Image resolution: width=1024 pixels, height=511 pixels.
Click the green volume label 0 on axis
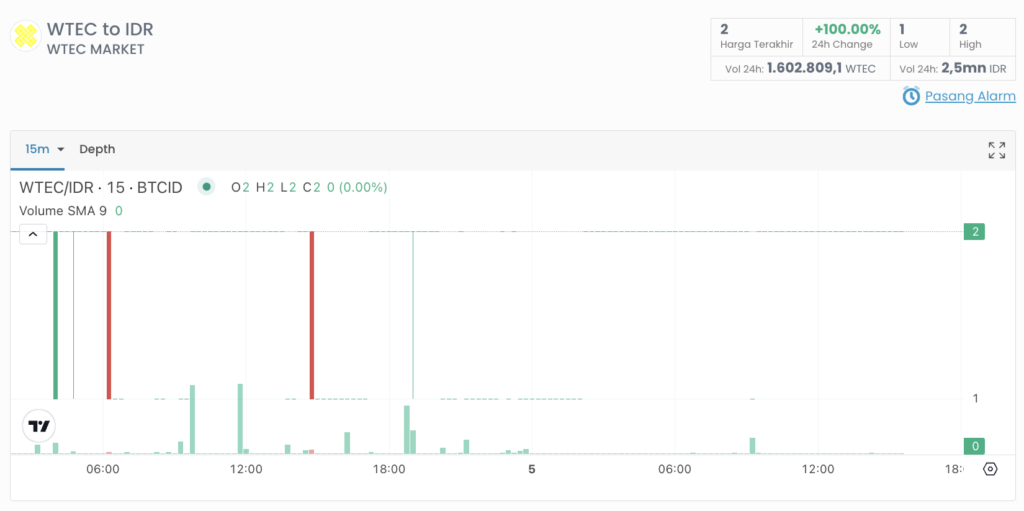[974, 446]
